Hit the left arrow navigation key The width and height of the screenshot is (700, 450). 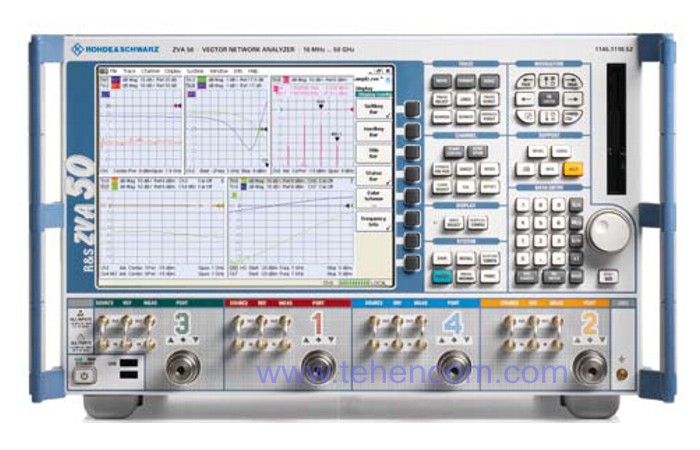525,99
